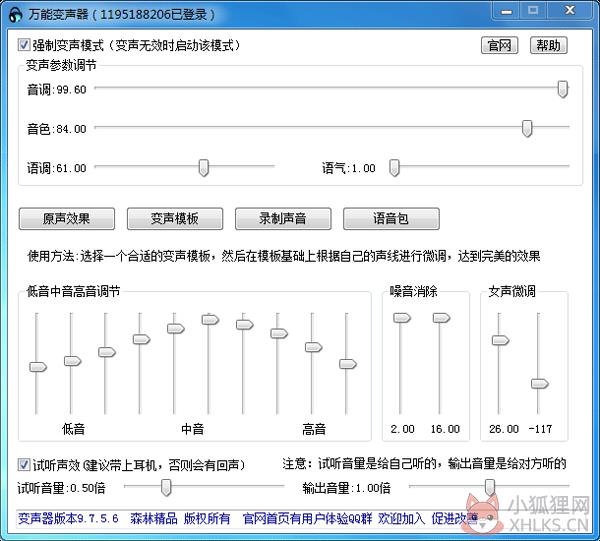Click the 噪音消除 slider handle valued 16.00
This screenshot has height=541, width=600.
[x=442, y=318]
